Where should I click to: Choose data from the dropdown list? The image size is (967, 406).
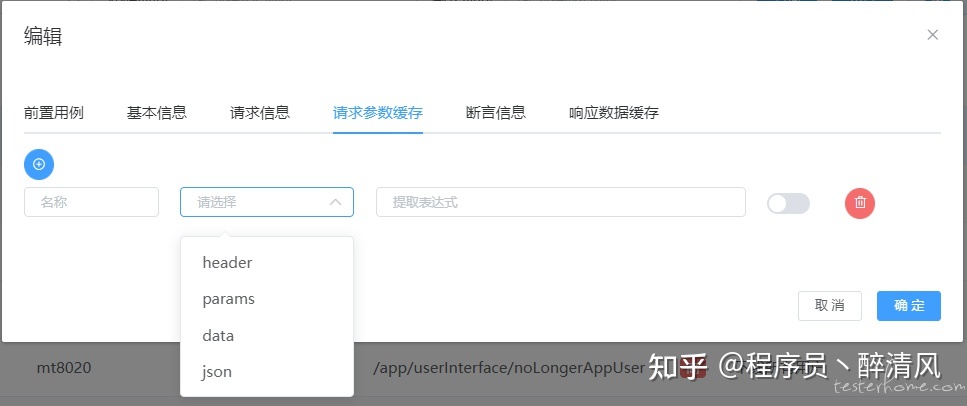(x=266, y=336)
